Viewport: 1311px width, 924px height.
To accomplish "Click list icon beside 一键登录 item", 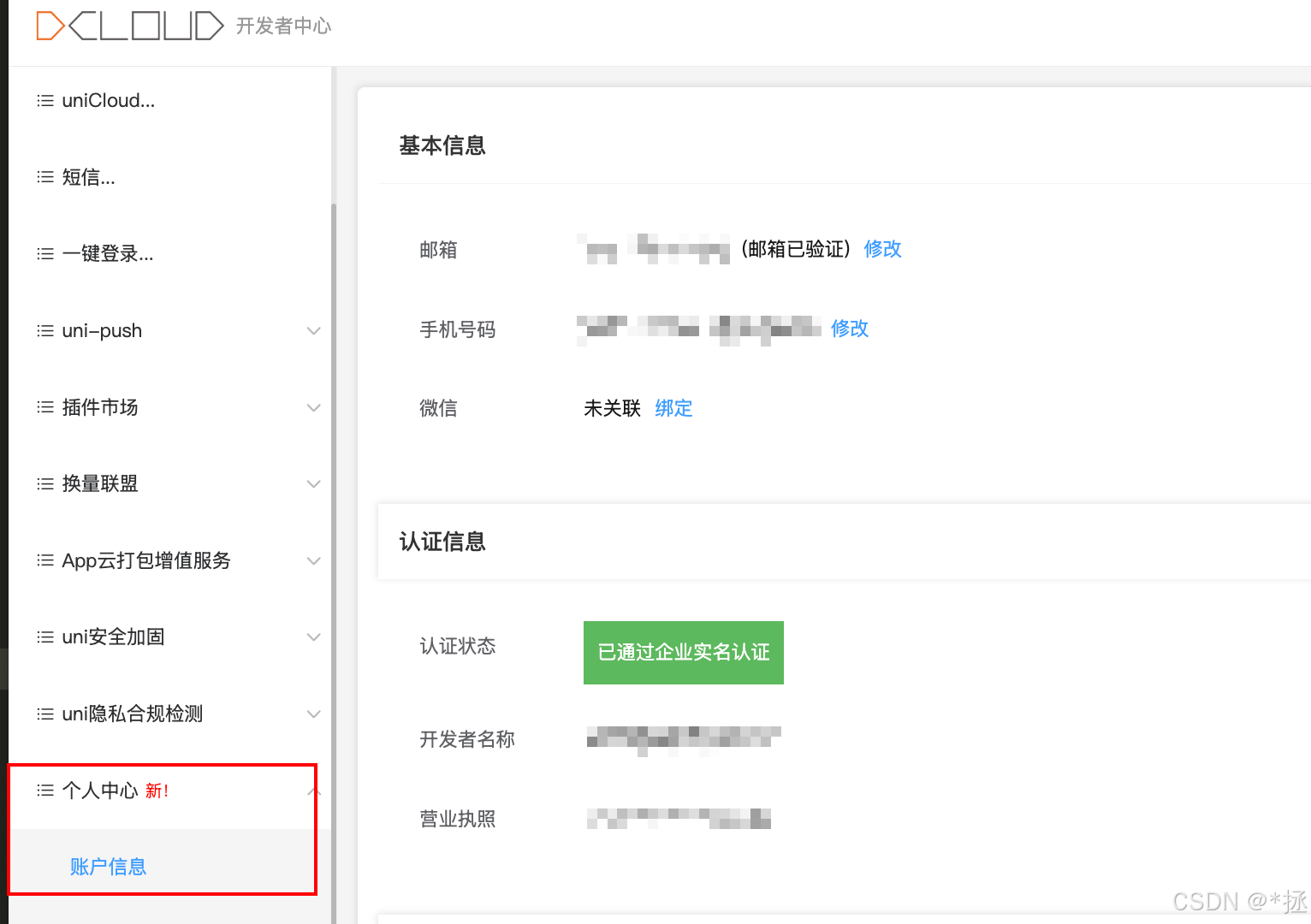I will 45,254.
